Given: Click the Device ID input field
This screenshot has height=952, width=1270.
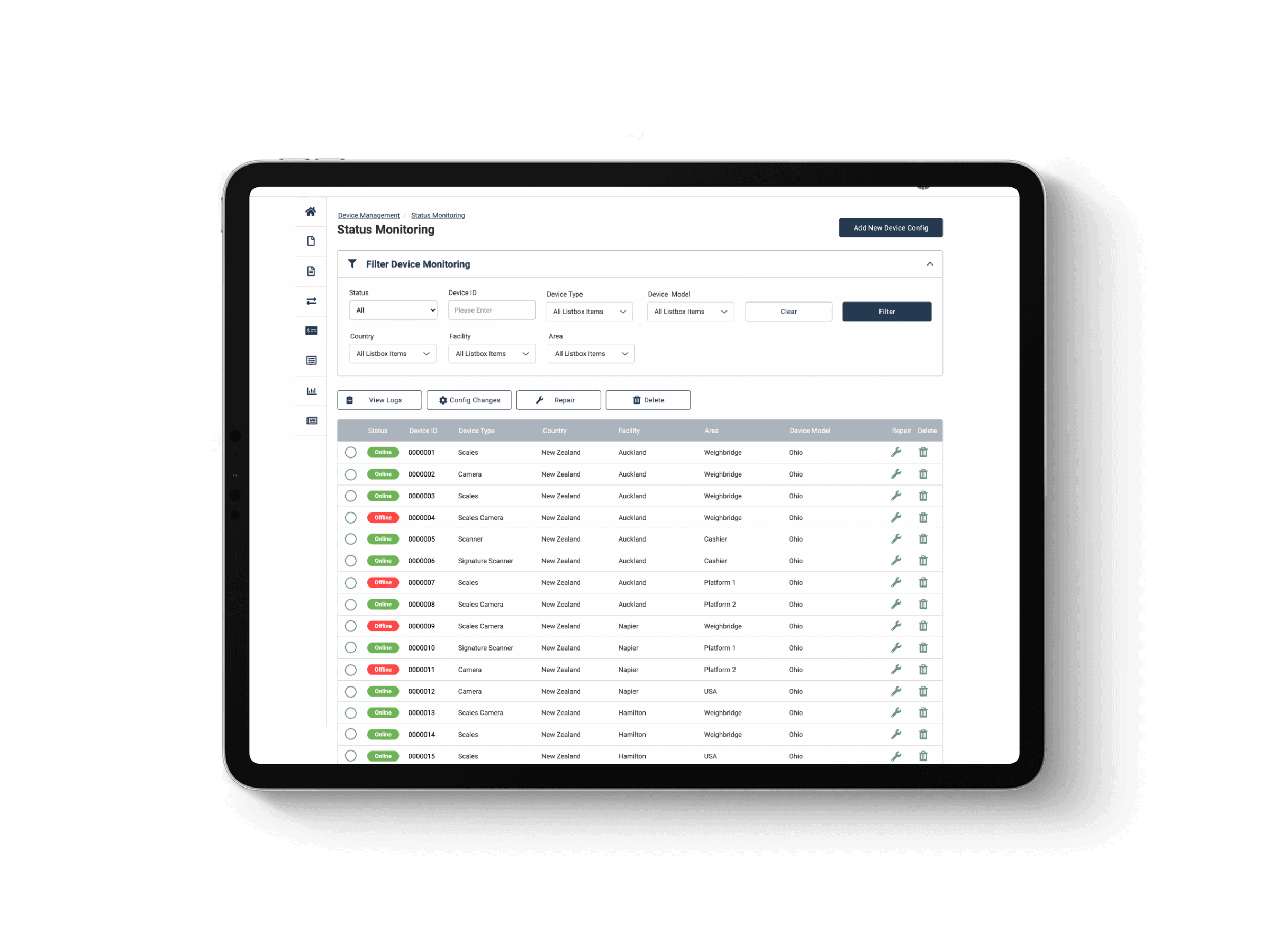Looking at the screenshot, I should pos(491,311).
